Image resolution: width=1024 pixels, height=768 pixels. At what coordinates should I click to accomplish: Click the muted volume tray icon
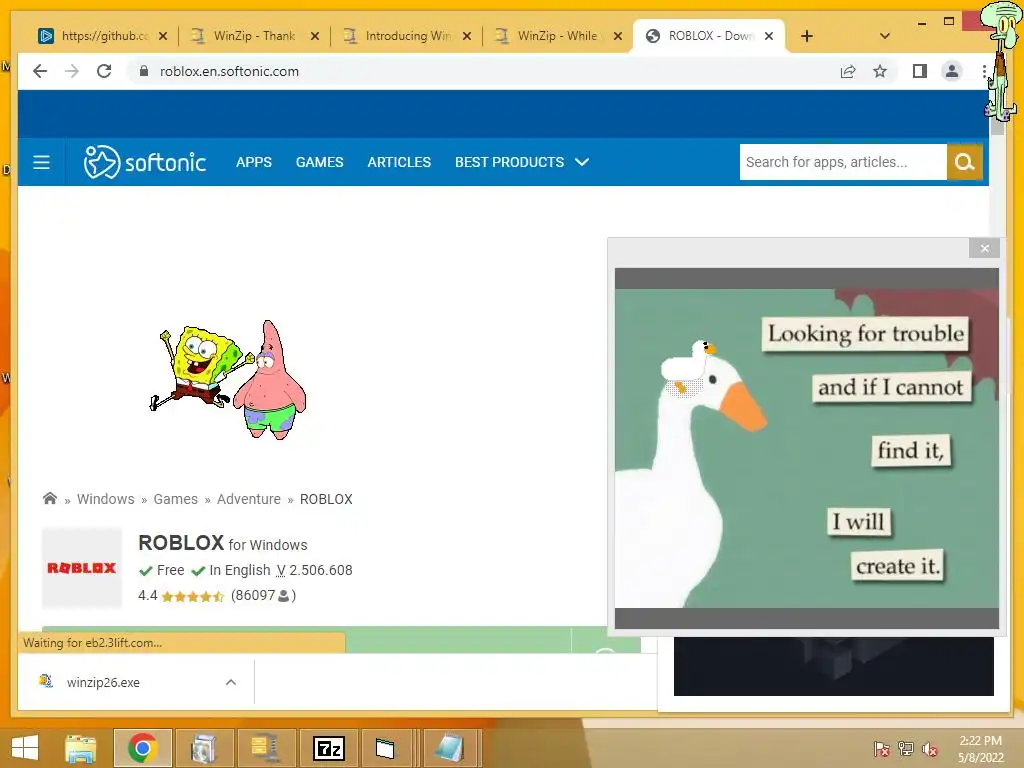pyautogui.click(x=930, y=749)
